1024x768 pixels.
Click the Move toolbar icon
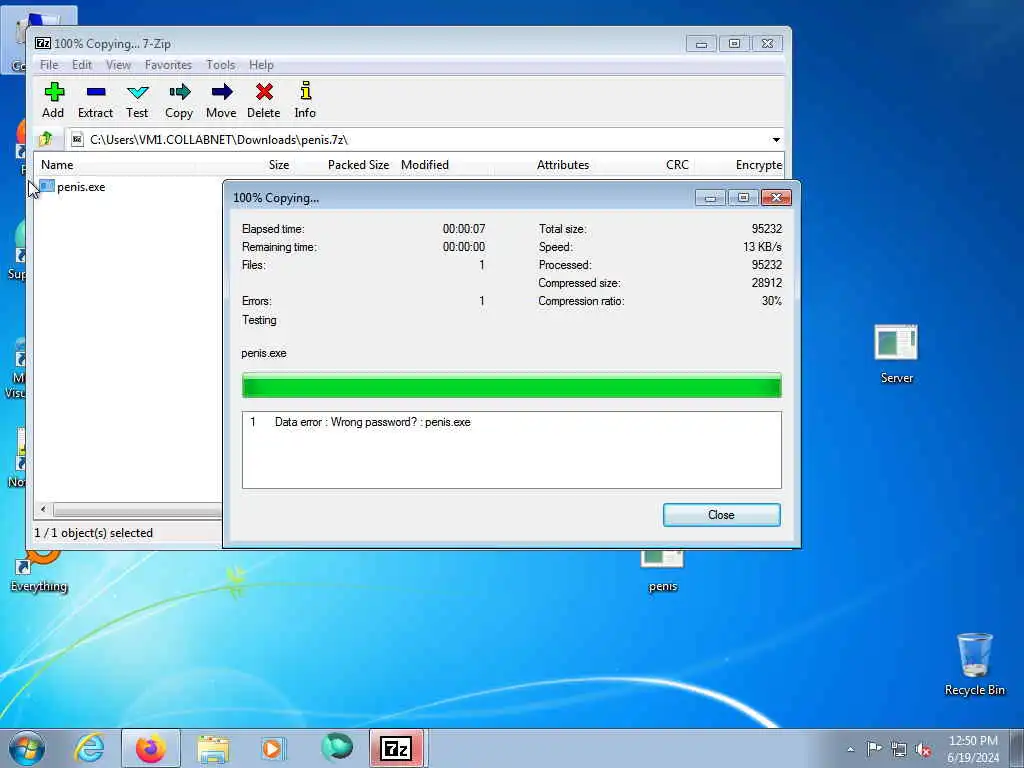(x=221, y=92)
